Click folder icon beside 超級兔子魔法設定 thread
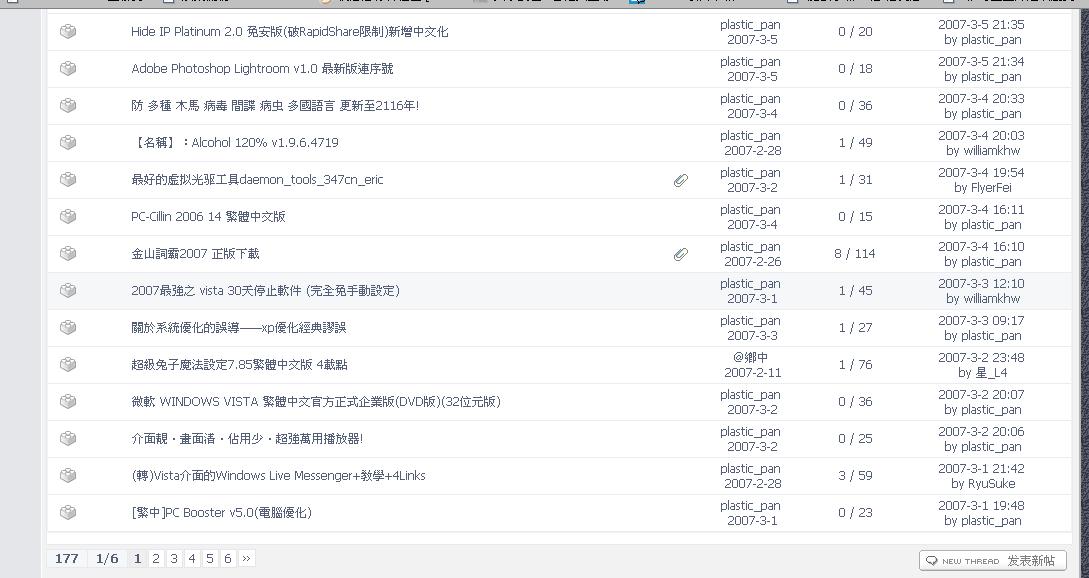 coord(67,364)
